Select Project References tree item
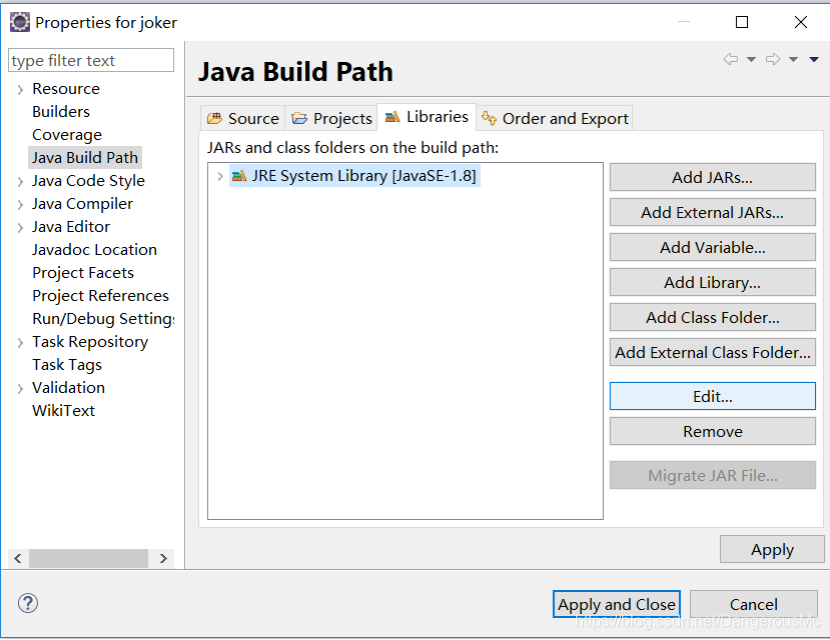This screenshot has height=640, width=830. [100, 295]
